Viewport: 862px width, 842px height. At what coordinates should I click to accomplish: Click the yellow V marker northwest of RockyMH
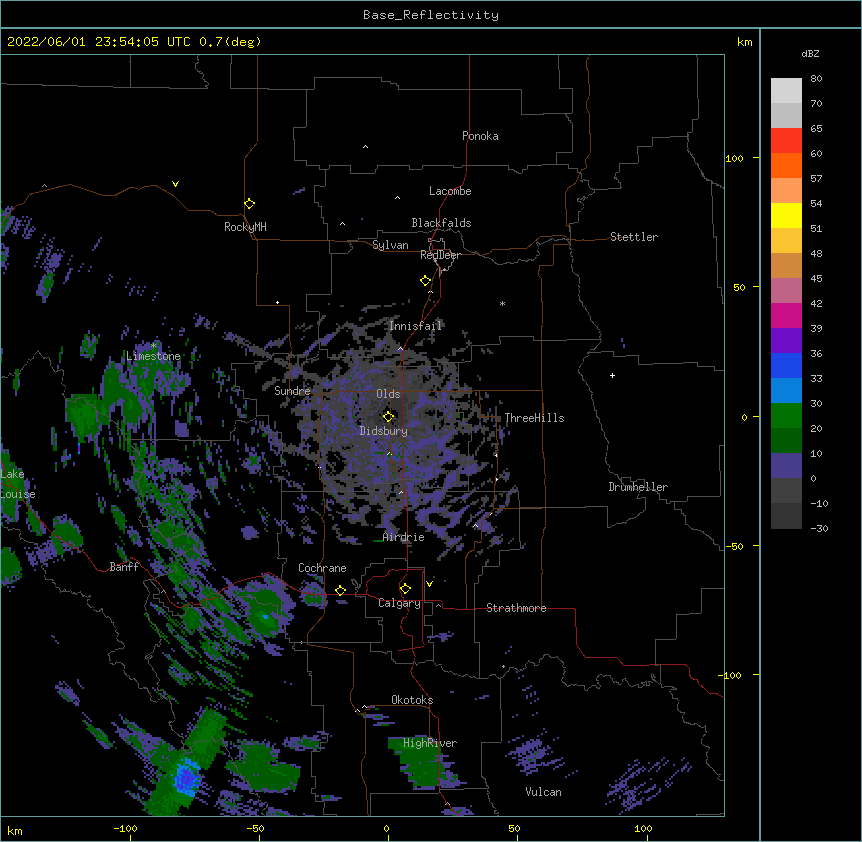tap(175, 184)
